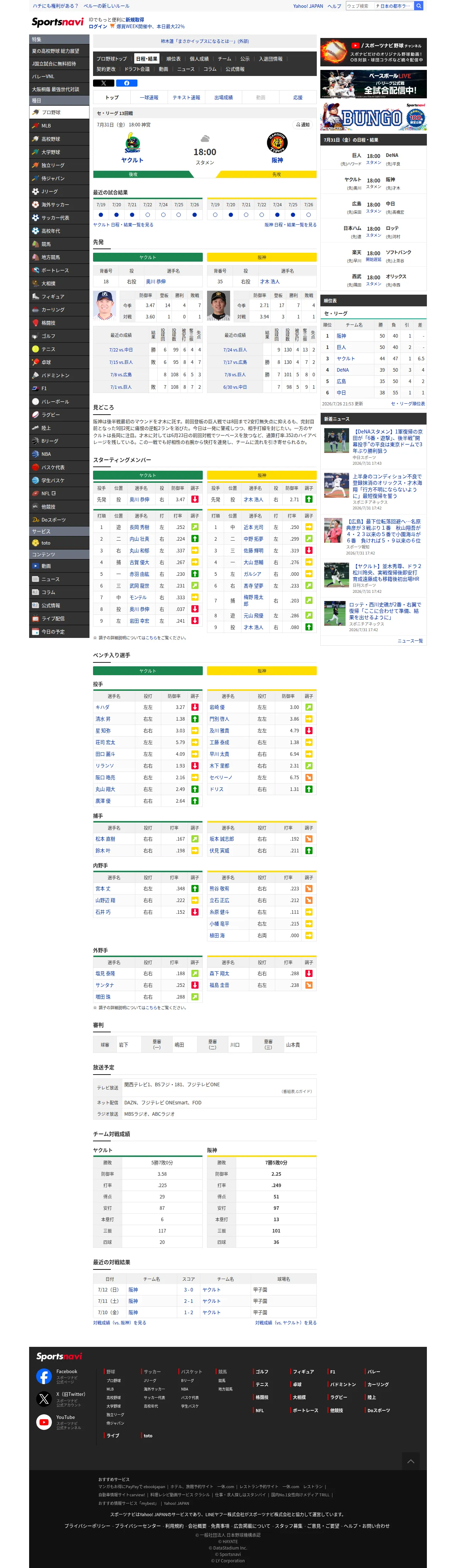Image resolution: width=456 pixels, height=1568 pixels.
Task: Switch to テキスト速報 tab
Action: 186,97
